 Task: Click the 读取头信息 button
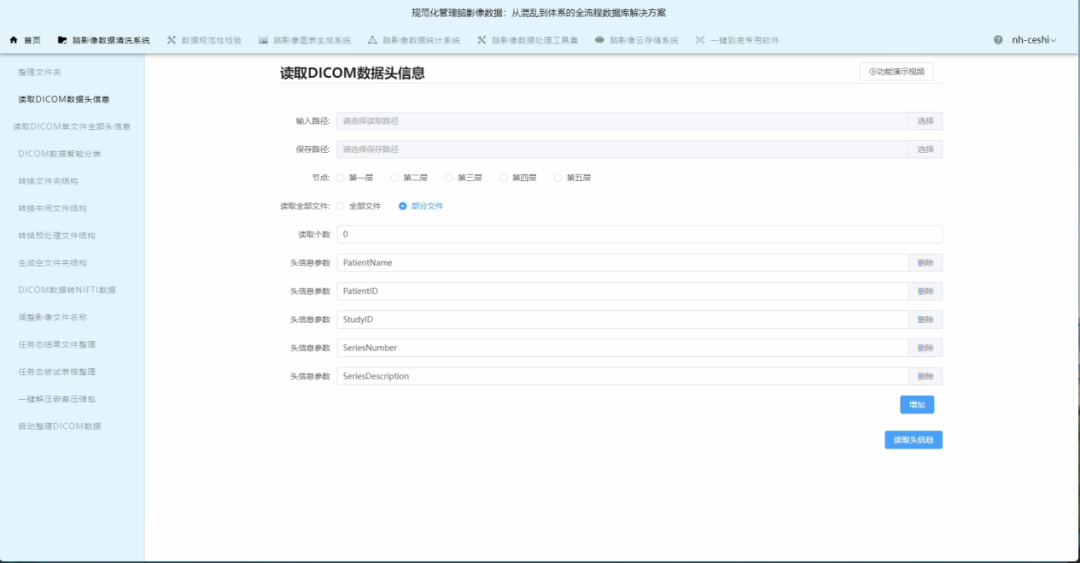coord(913,440)
